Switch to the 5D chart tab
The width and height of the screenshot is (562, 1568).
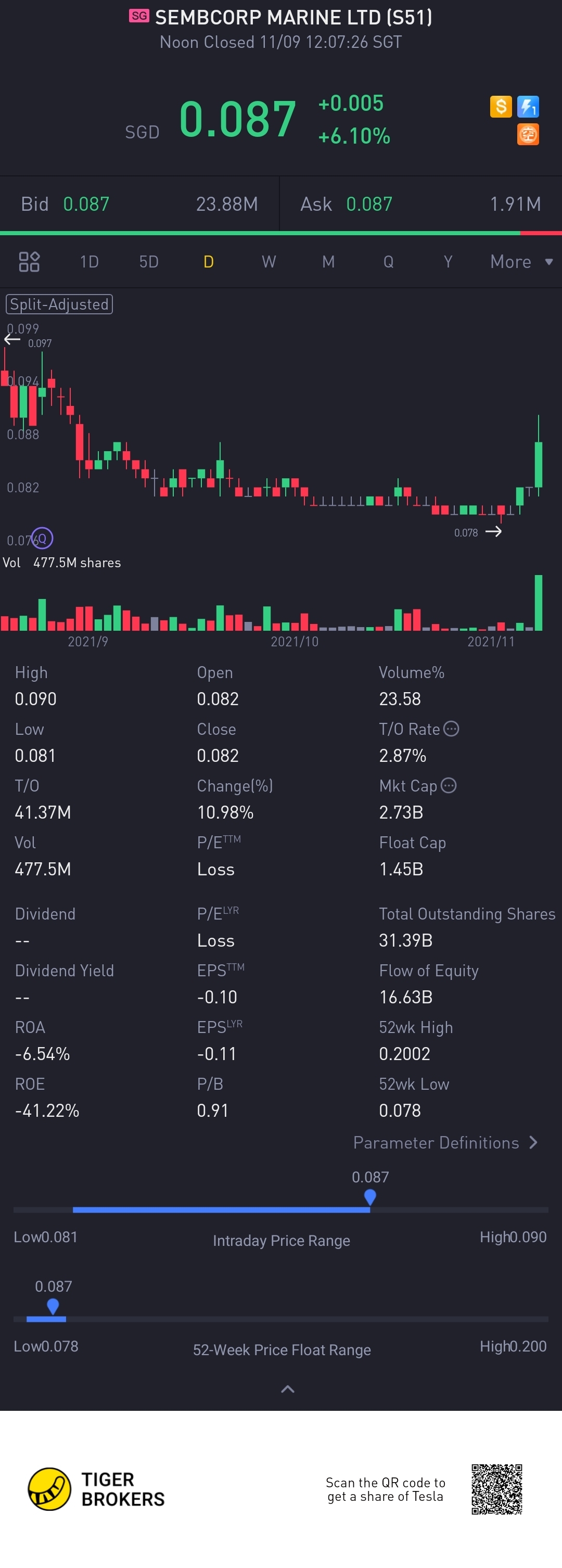click(149, 262)
